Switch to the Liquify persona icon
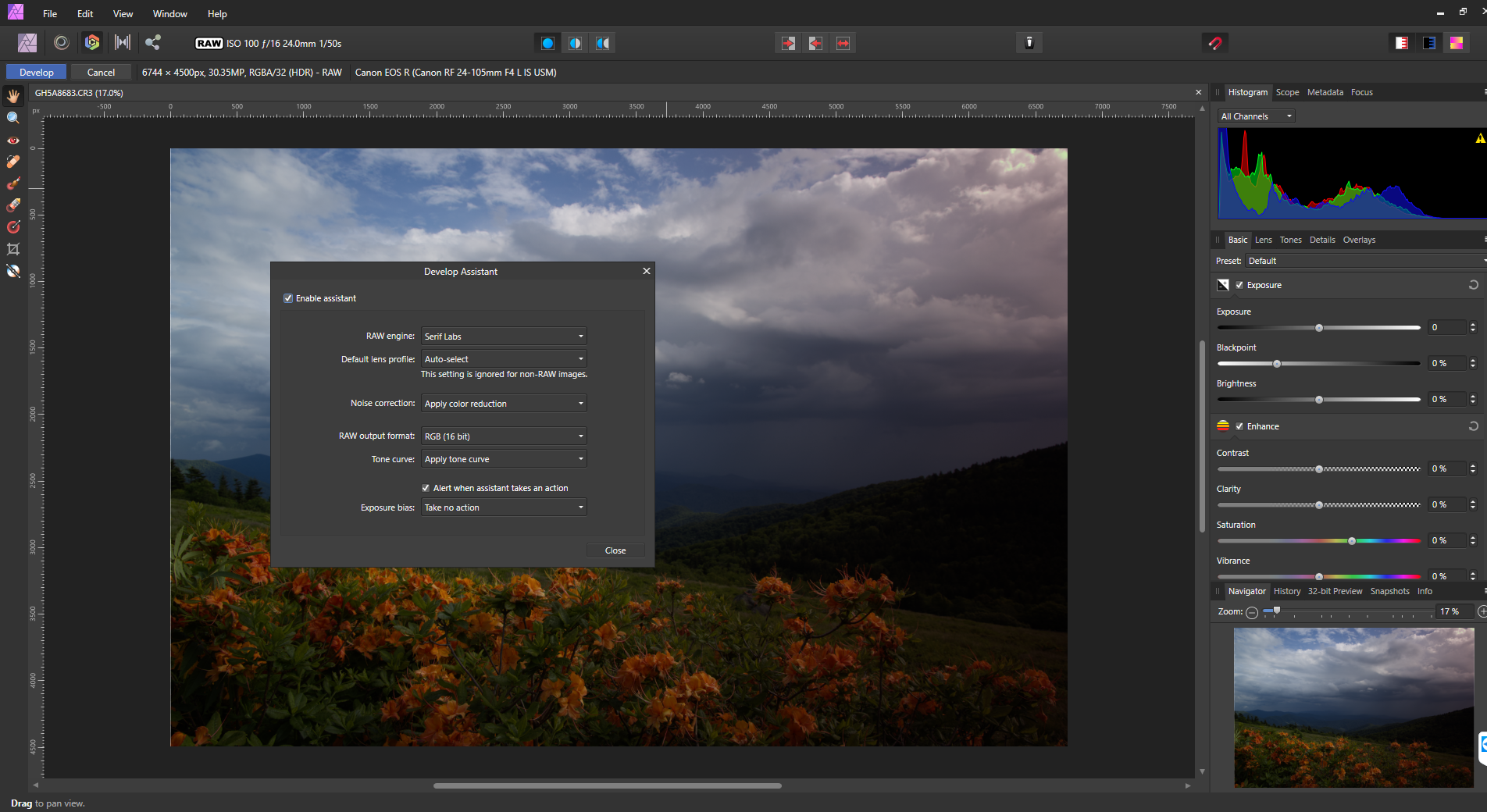 [x=62, y=43]
